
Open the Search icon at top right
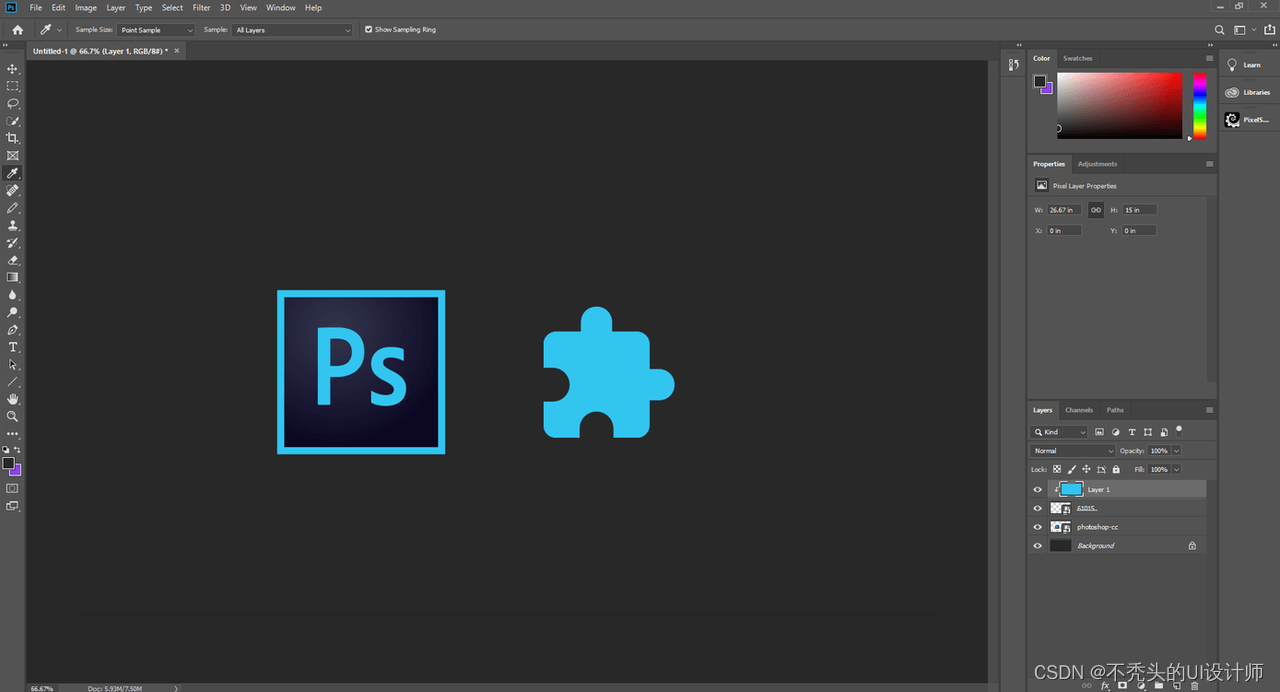click(x=1219, y=30)
